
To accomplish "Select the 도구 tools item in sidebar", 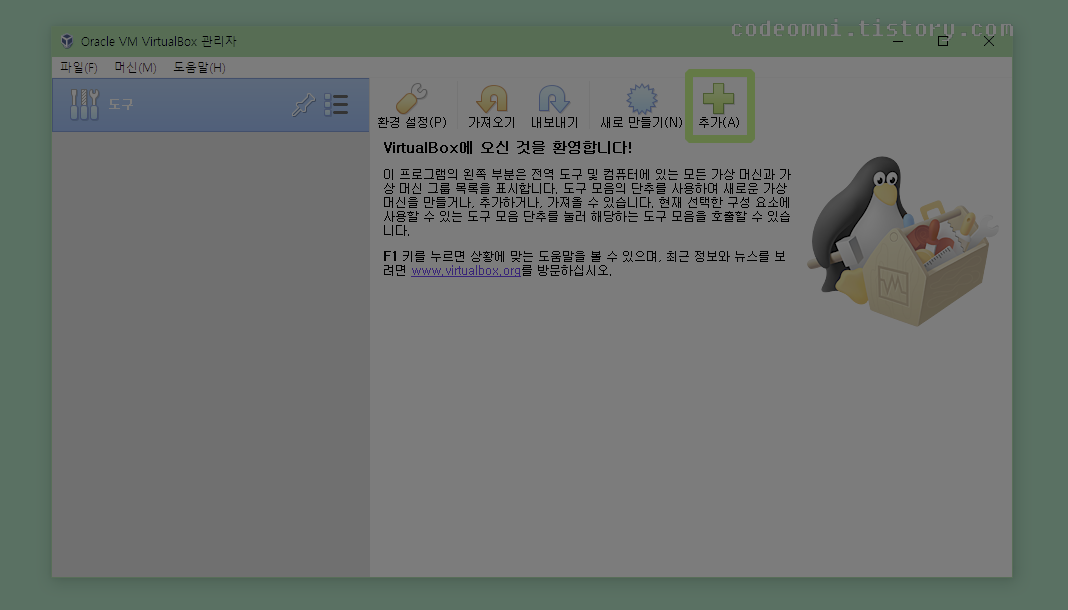I will (210, 105).
